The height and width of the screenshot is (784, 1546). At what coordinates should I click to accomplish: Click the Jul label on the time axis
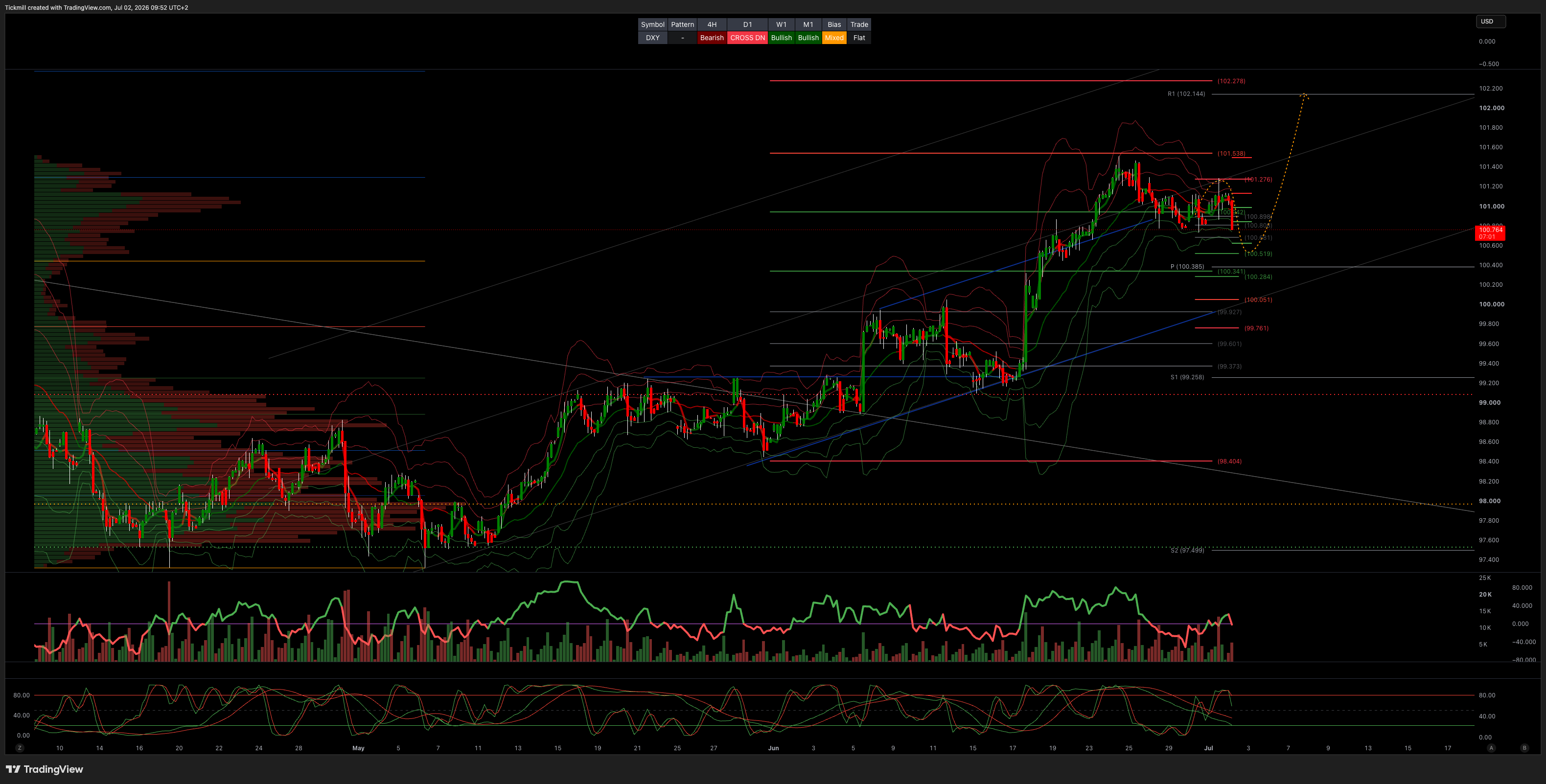(1209, 748)
